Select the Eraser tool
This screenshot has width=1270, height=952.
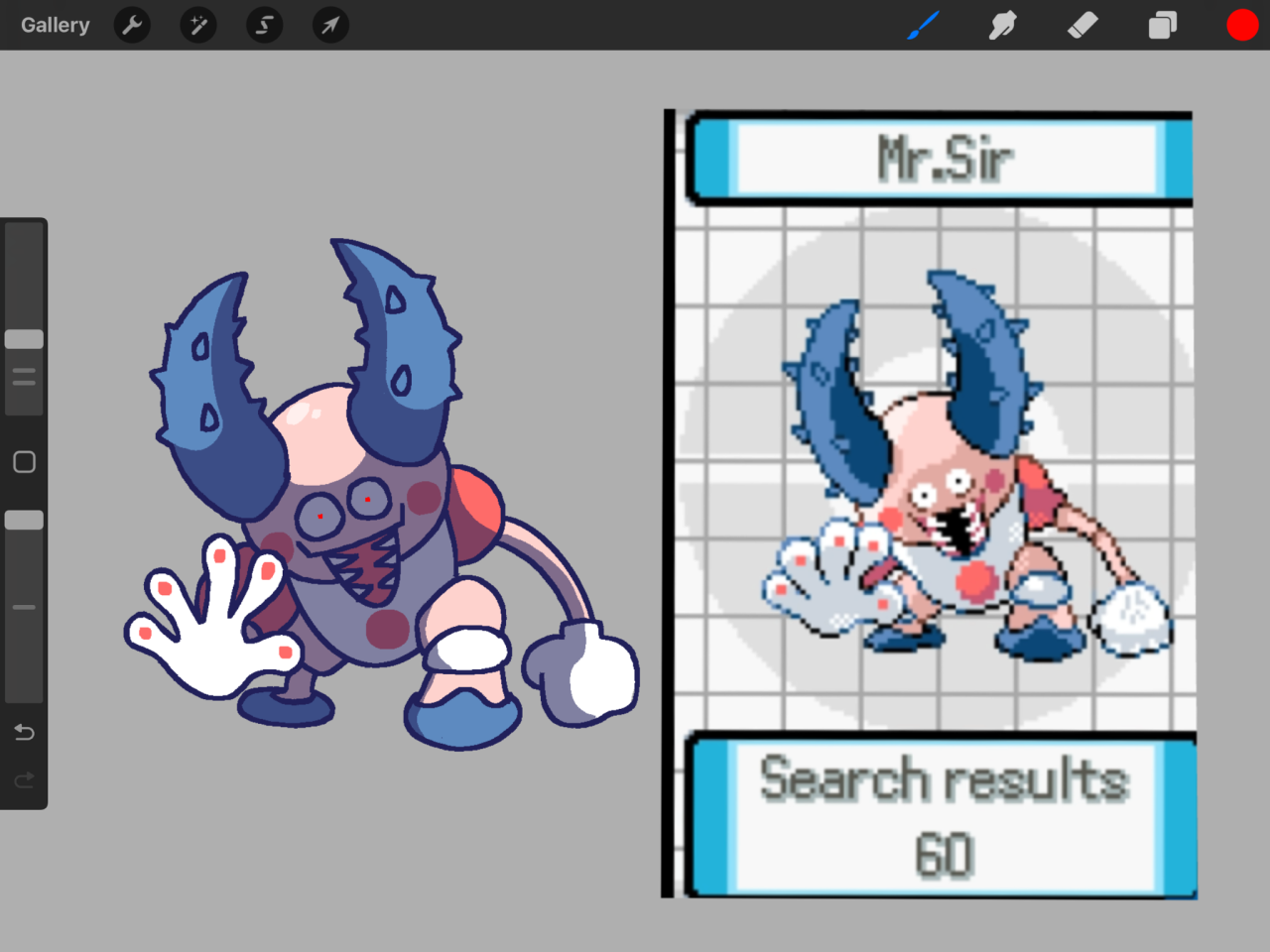pos(1082,25)
